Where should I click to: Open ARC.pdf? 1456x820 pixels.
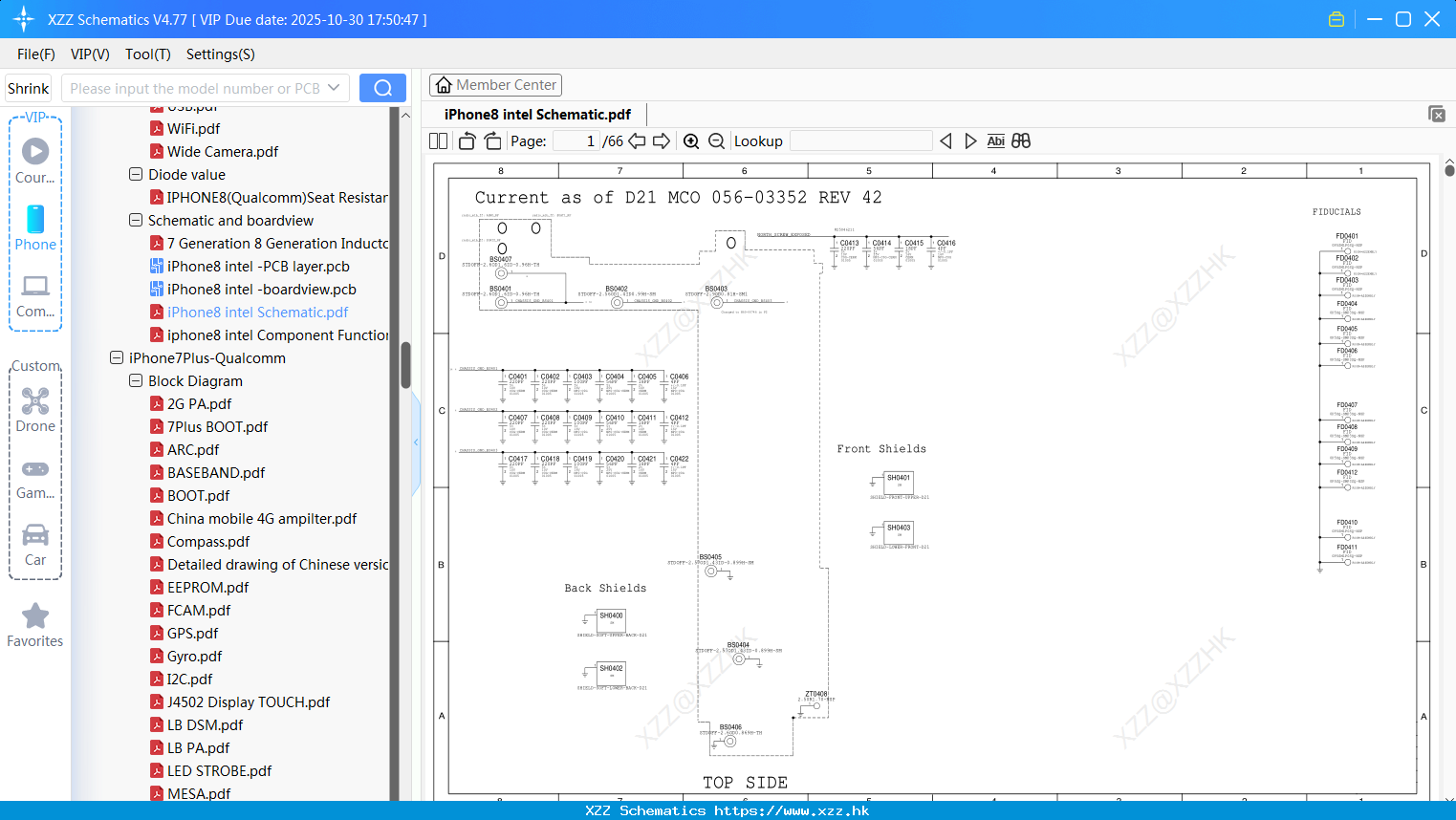click(x=193, y=450)
